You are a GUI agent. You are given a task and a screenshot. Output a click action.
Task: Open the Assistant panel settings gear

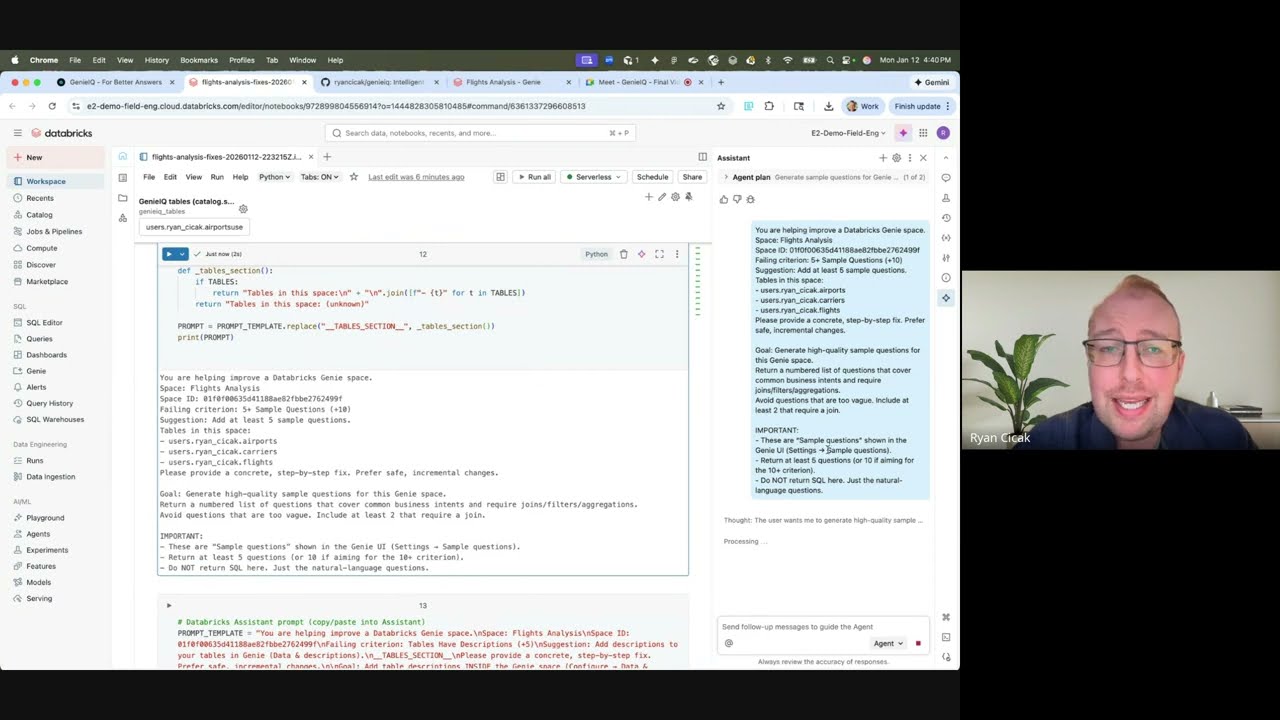[x=896, y=158]
